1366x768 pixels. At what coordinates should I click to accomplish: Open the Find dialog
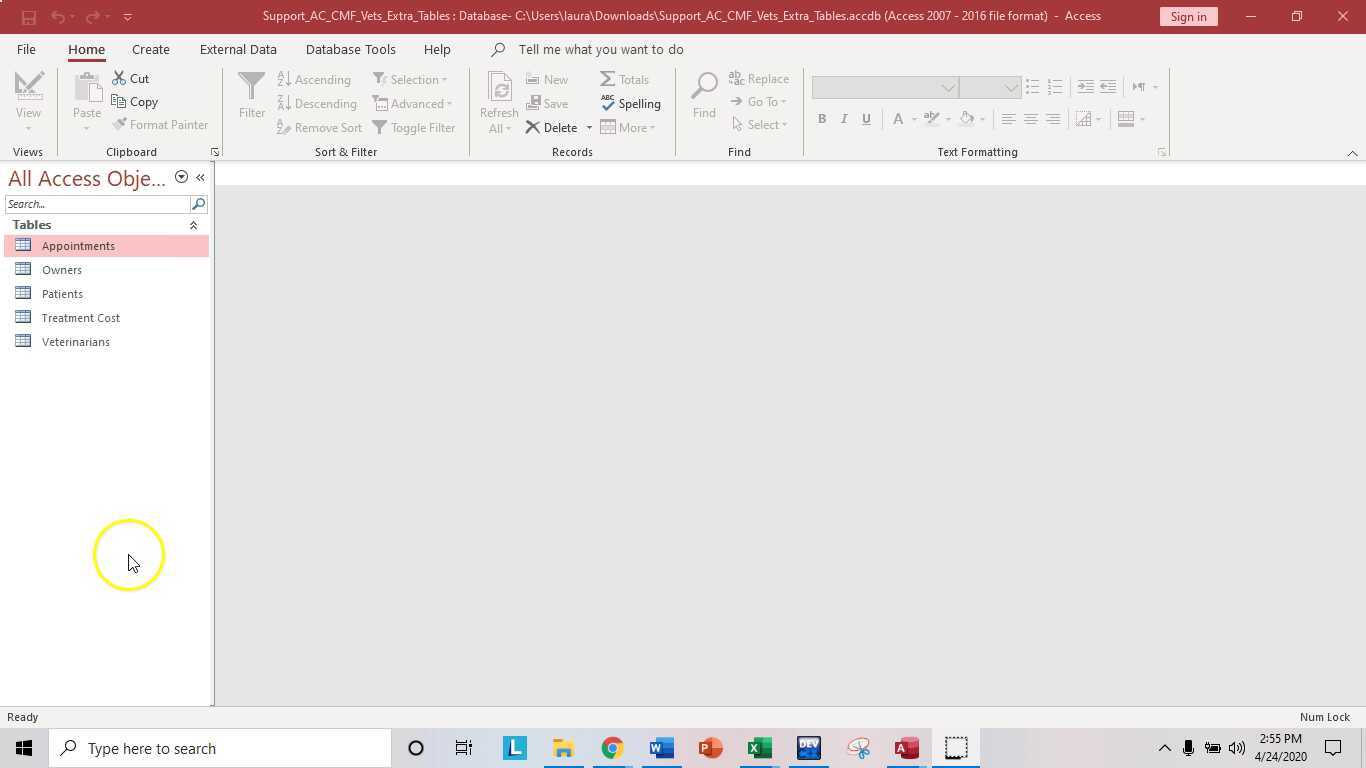[x=704, y=96]
